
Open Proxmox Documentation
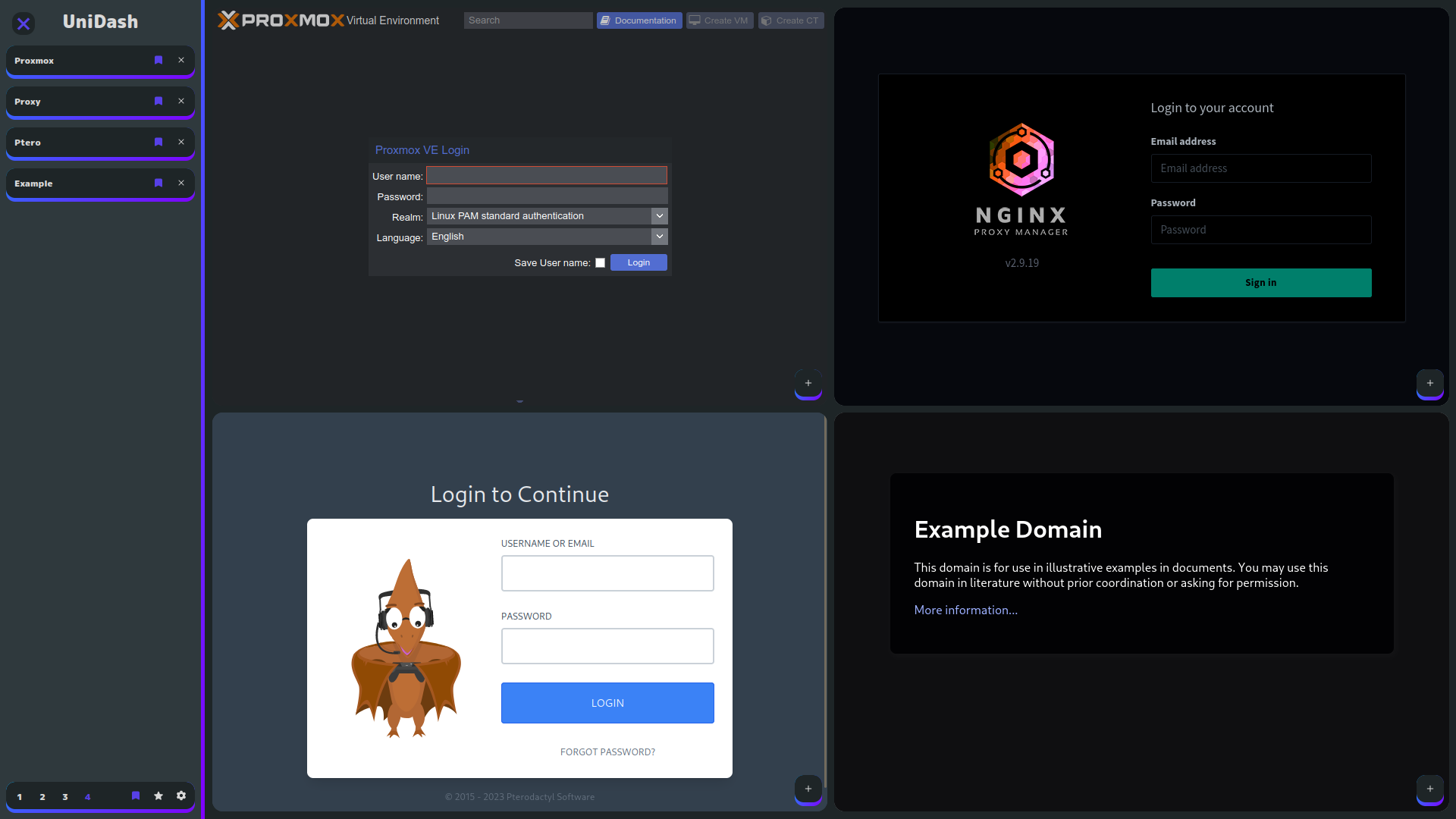(x=639, y=20)
